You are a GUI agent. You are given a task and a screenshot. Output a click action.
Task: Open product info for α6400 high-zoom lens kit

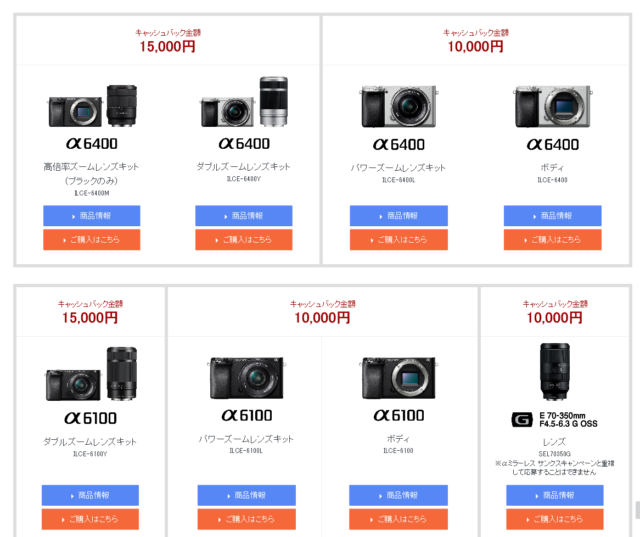coord(91,215)
